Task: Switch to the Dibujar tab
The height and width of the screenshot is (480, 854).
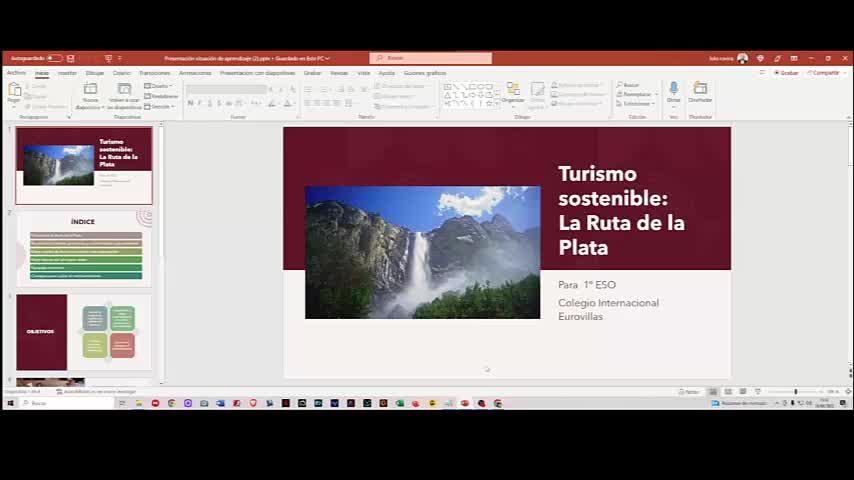Action: (94, 73)
